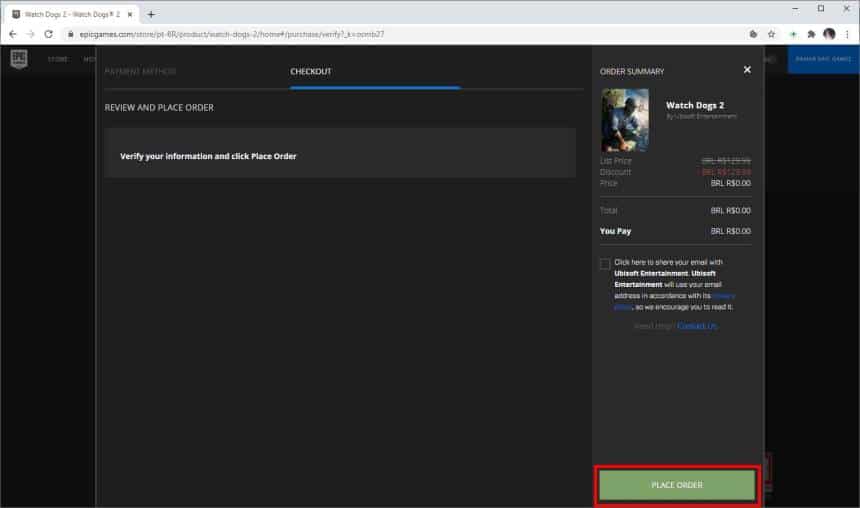Click Verify your information message
860x508 pixels.
[208, 156]
